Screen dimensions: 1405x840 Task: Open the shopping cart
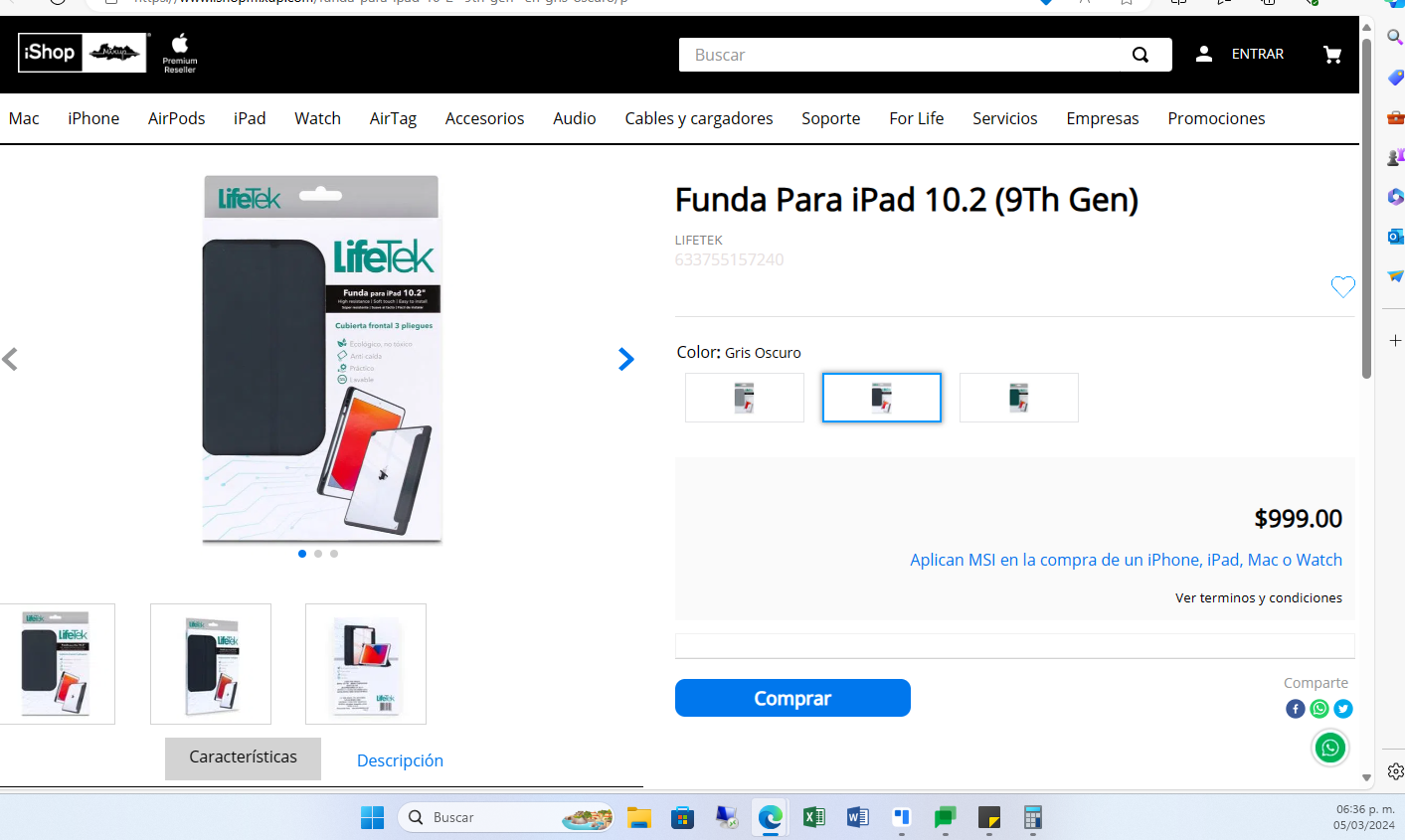click(x=1332, y=55)
